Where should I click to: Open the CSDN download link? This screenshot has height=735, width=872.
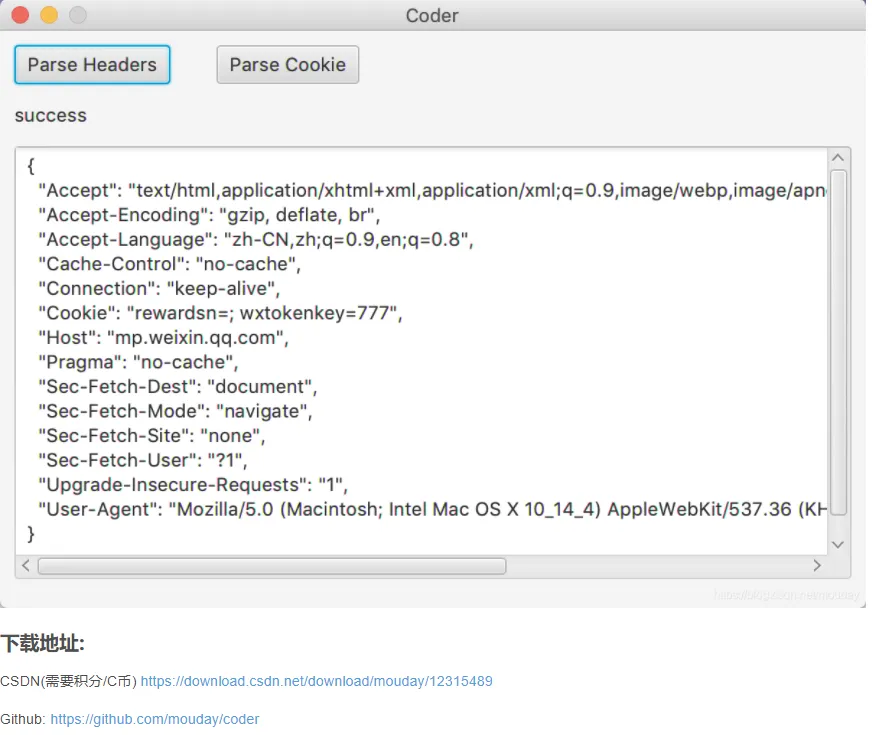click(x=316, y=681)
